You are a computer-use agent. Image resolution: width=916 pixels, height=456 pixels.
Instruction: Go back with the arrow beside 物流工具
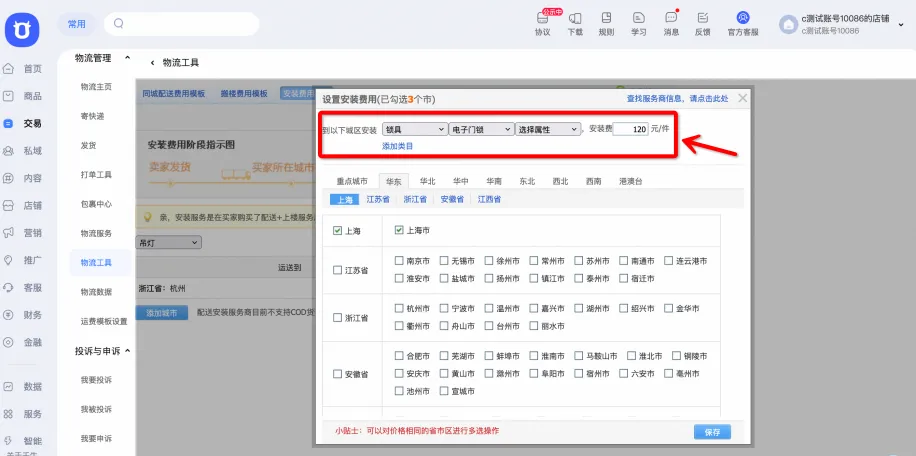[152, 62]
